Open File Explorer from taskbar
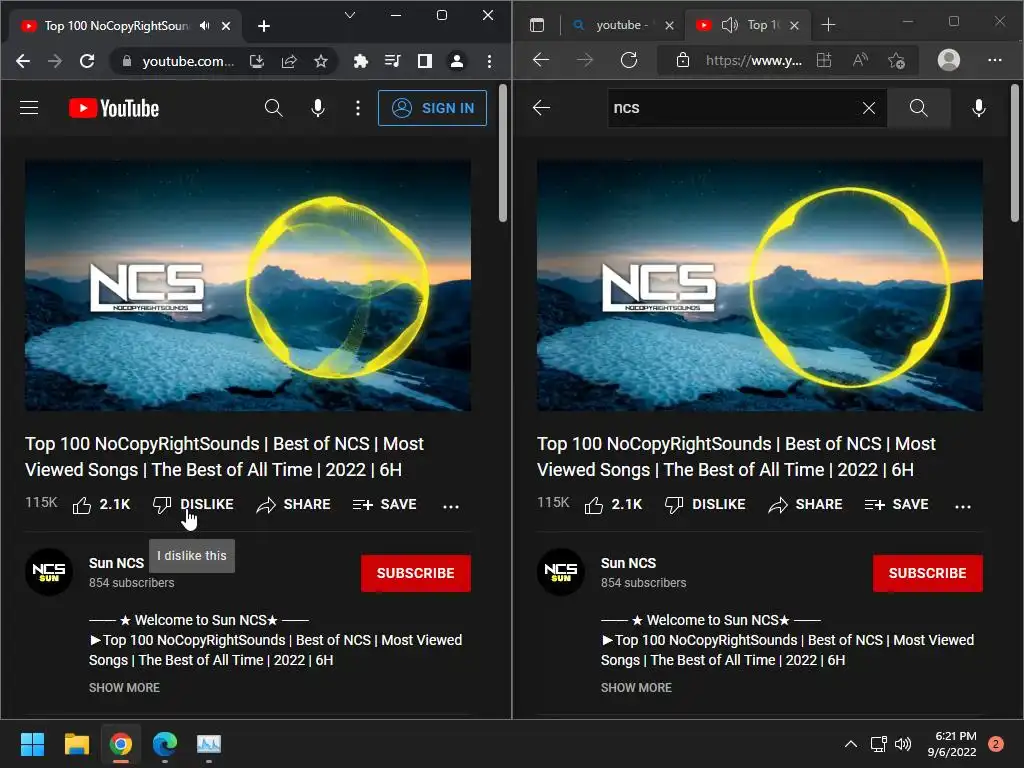 coord(76,744)
